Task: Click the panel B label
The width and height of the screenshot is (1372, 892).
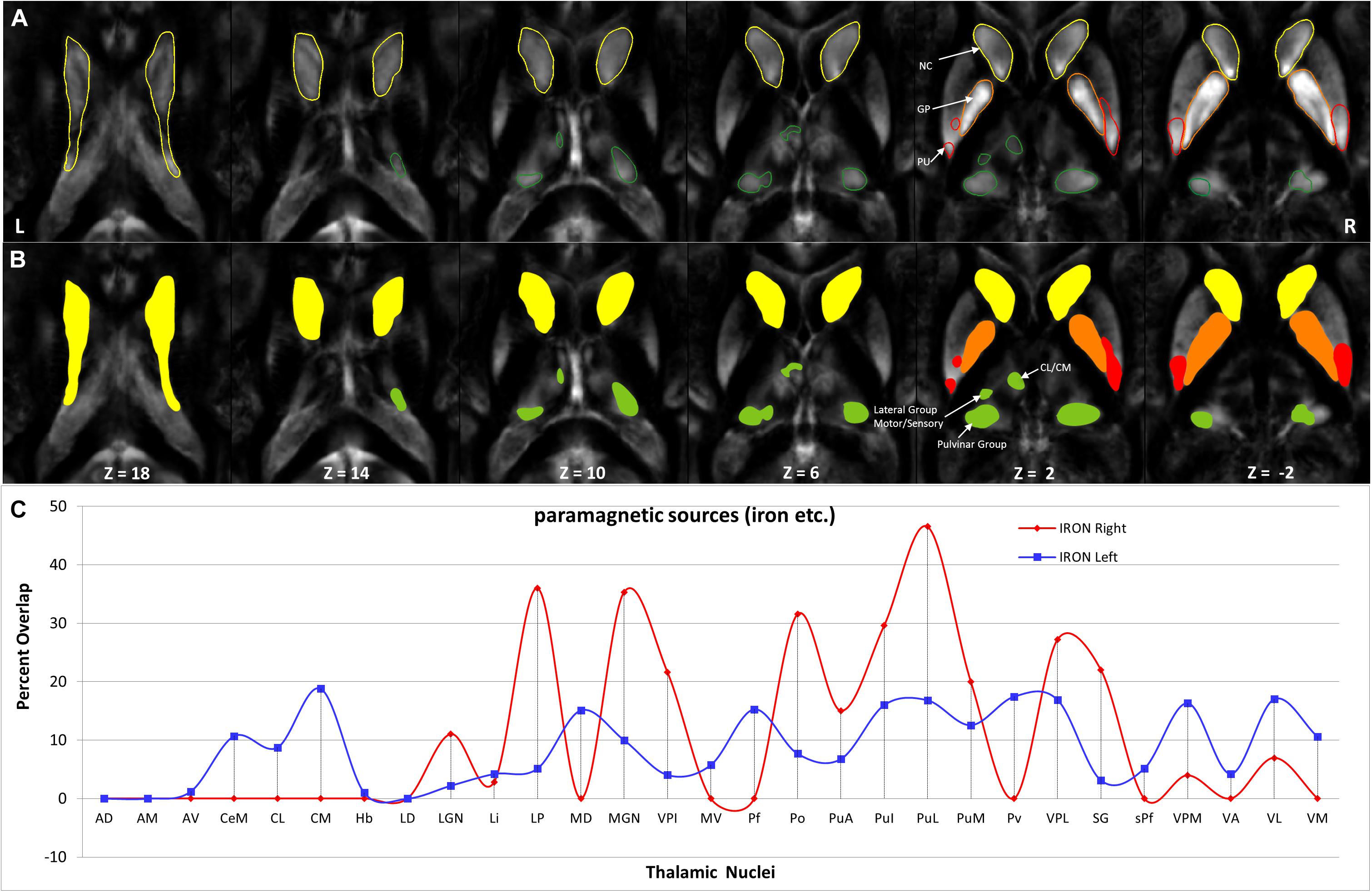Action: coord(18,260)
